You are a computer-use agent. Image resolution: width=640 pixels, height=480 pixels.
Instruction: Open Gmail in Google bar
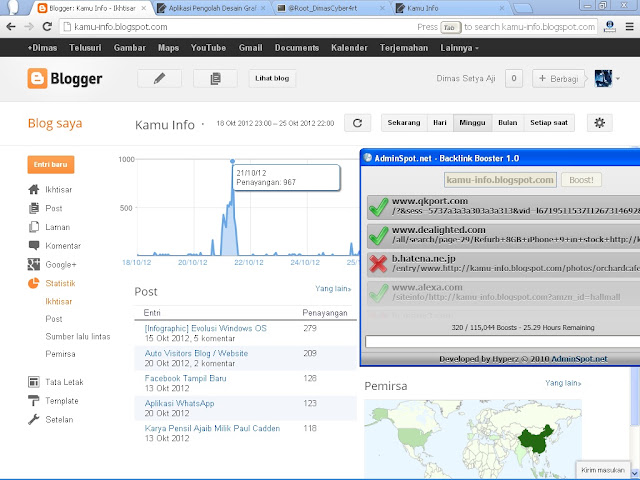point(251,48)
